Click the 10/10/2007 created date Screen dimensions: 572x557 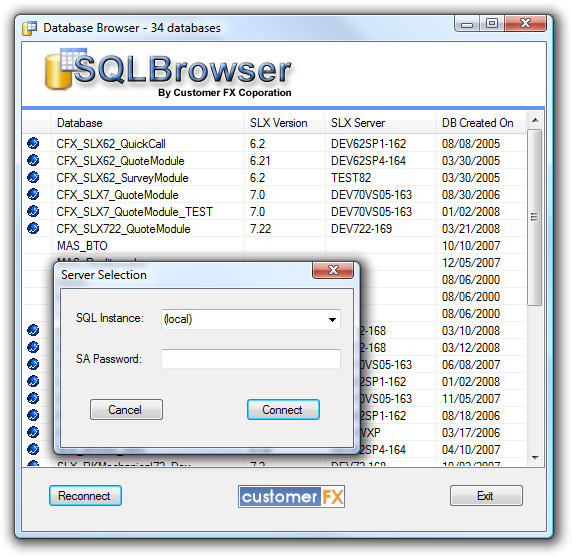[471, 246]
